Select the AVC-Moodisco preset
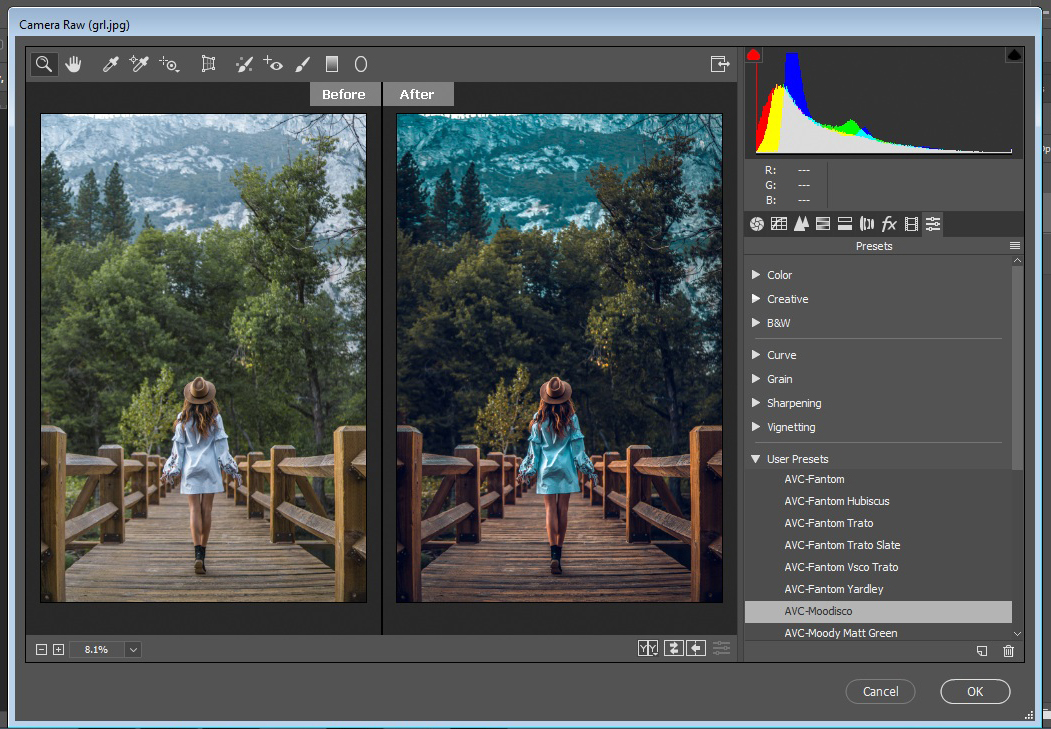Image resolution: width=1051 pixels, height=729 pixels. [x=878, y=611]
